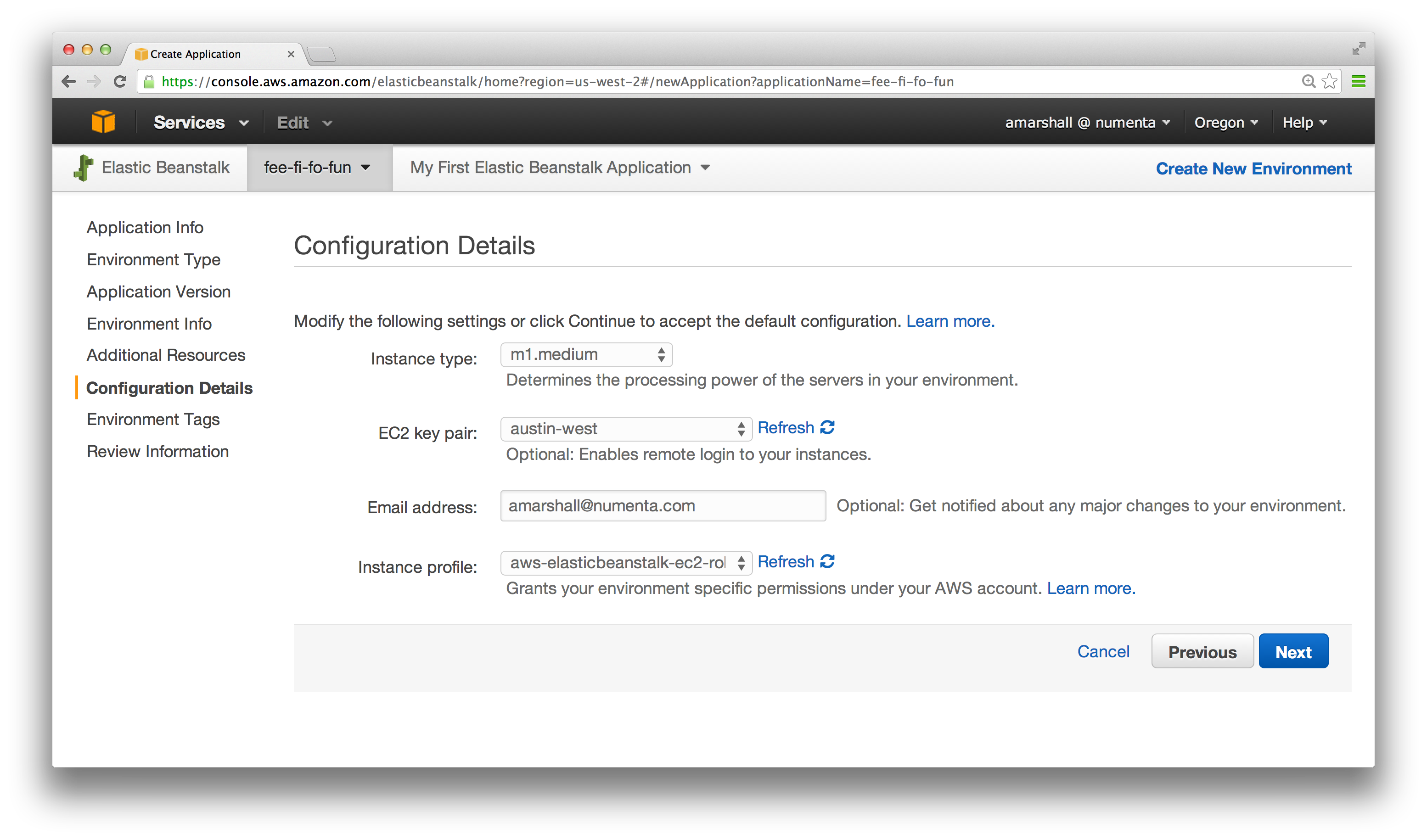Click the zoom magnifier icon in address bar
1427x840 pixels.
click(x=1308, y=82)
